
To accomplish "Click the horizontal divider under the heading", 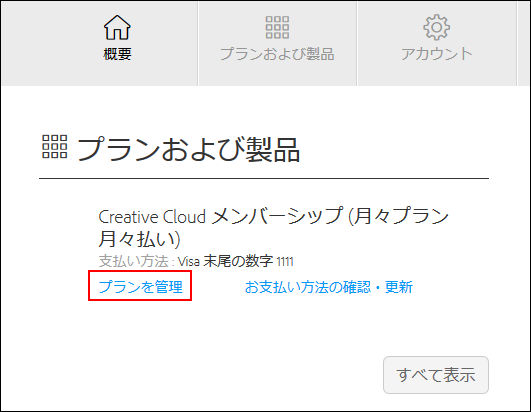I will click(264, 178).
